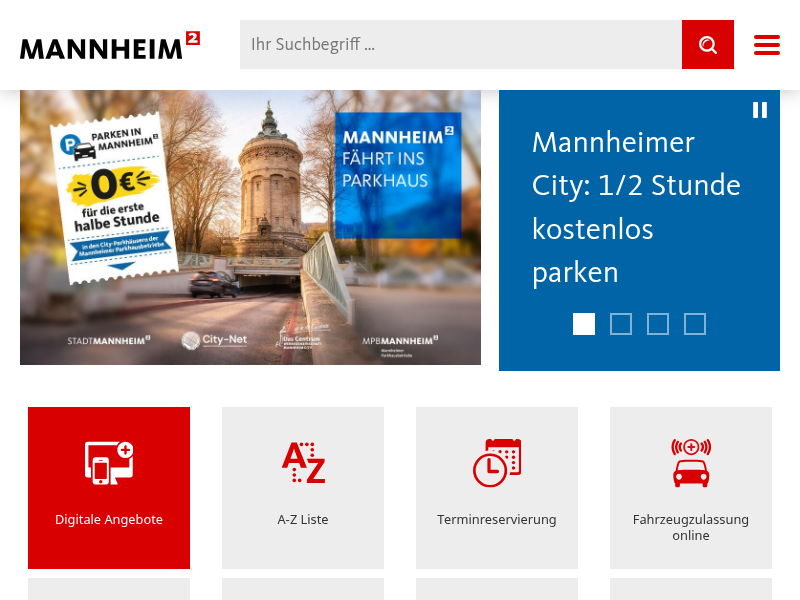Click the superscript 2 red logo badge
The height and width of the screenshot is (600, 800).
[193, 38]
